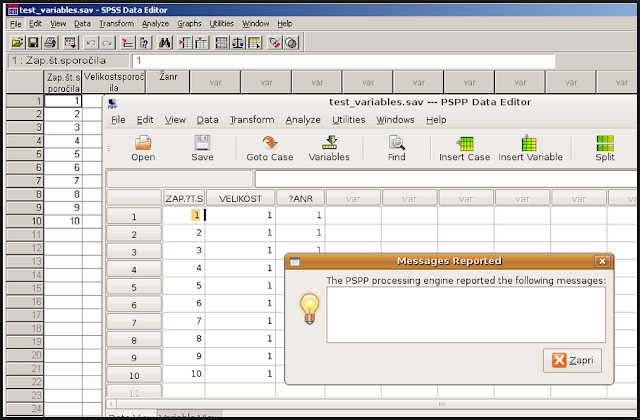Image resolution: width=640 pixels, height=420 pixels.
Task: Click PSPP highlighted cell in row 1
Action: (184, 215)
